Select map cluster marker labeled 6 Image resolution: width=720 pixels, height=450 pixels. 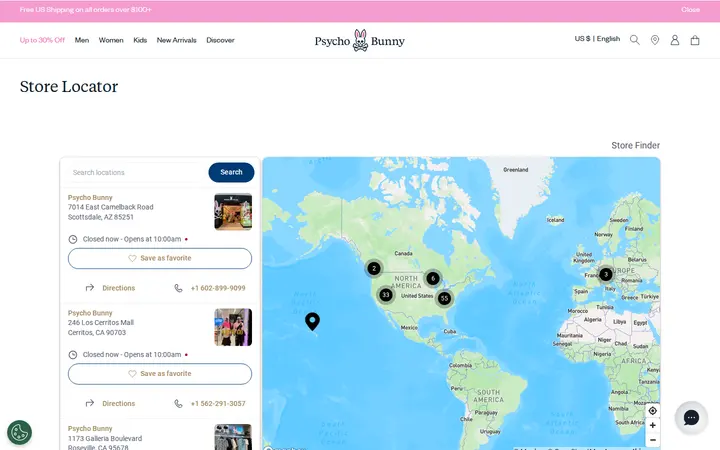coord(433,278)
